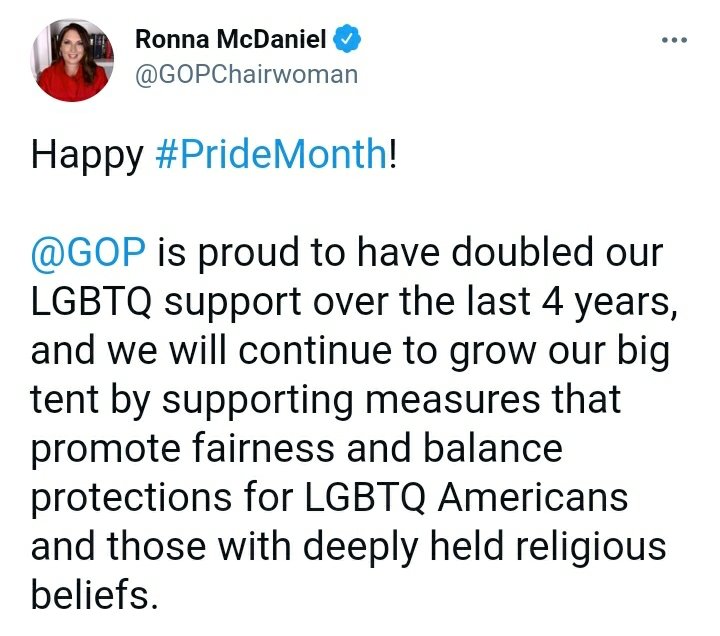Click "and we will continue" in the tweet
The image size is (720, 636).
click(x=211, y=351)
